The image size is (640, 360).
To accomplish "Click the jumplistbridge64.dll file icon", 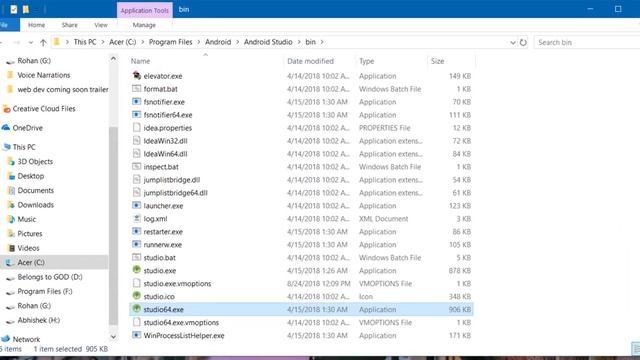I will coord(137,193).
